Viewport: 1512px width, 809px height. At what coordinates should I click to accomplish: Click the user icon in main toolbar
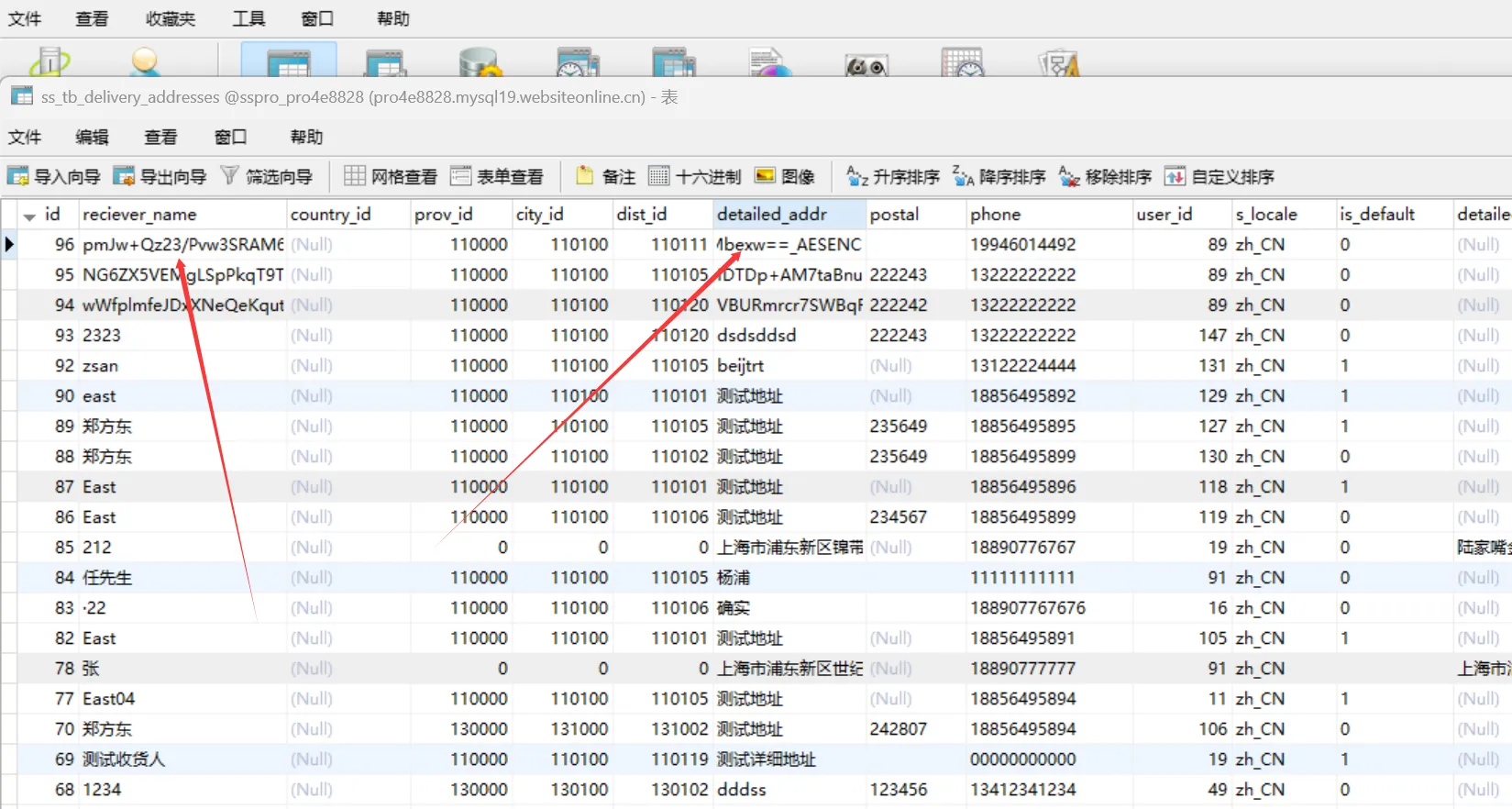(x=145, y=62)
